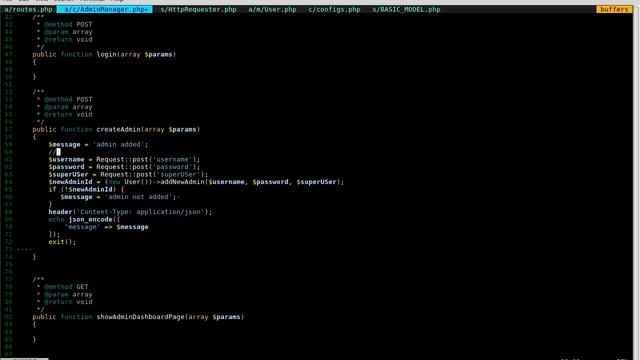Image resolution: width=640 pixels, height=360 pixels.
Task: Click the line "$message = 'admin added';"
Action: tap(98, 144)
